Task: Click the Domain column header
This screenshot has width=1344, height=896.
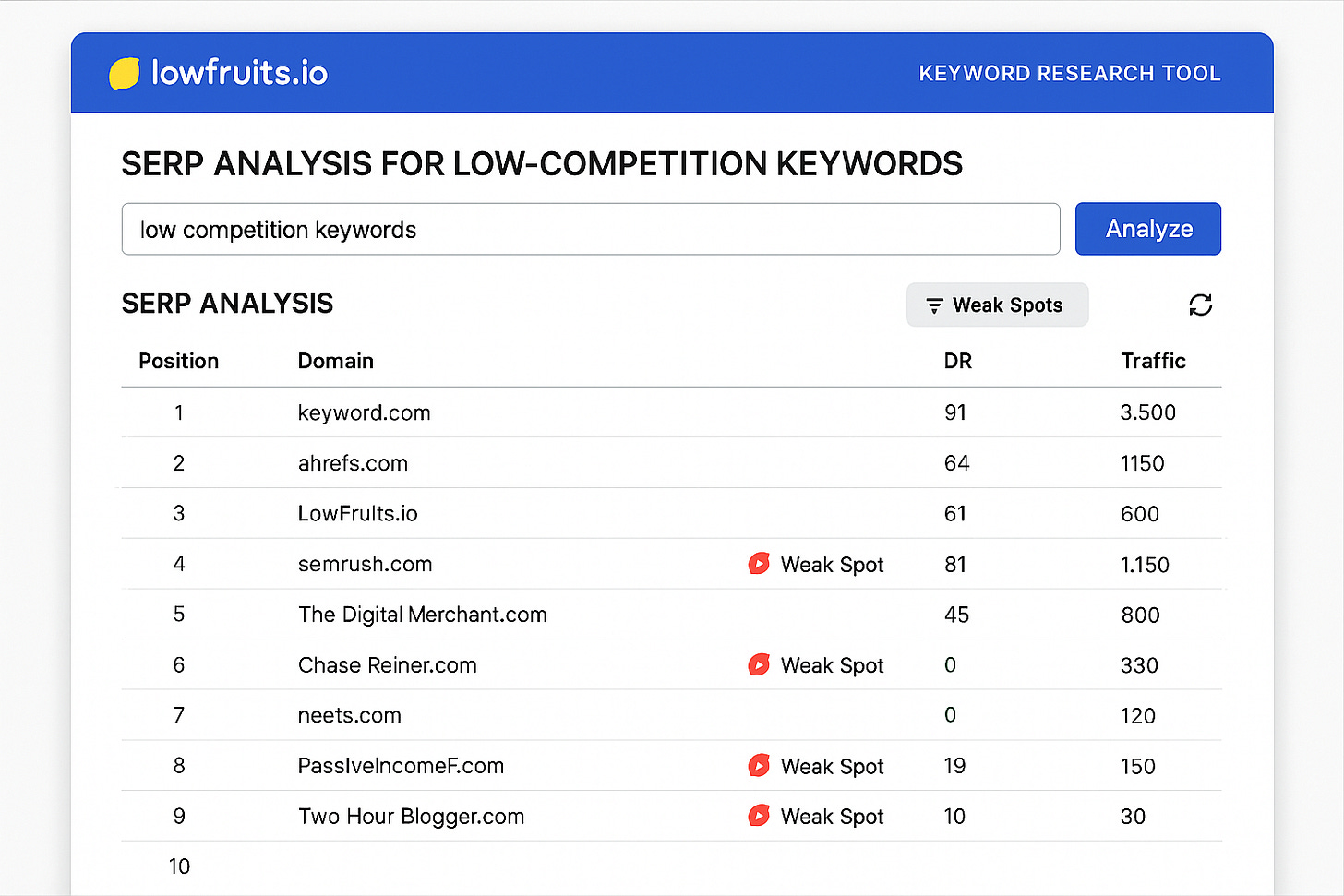Action: pos(335,361)
